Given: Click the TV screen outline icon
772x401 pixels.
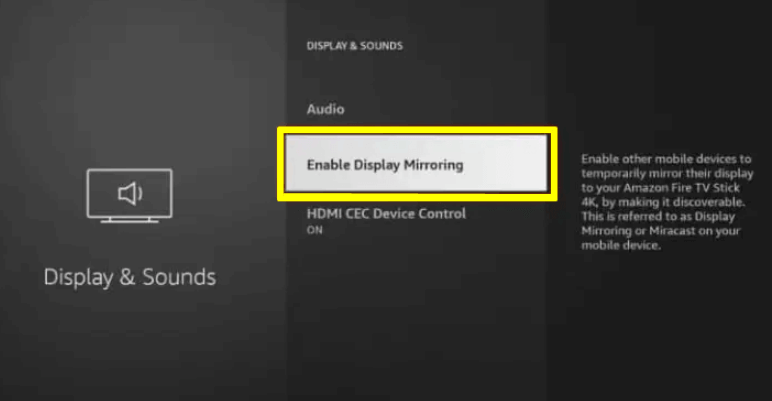Looking at the screenshot, I should (x=129, y=193).
